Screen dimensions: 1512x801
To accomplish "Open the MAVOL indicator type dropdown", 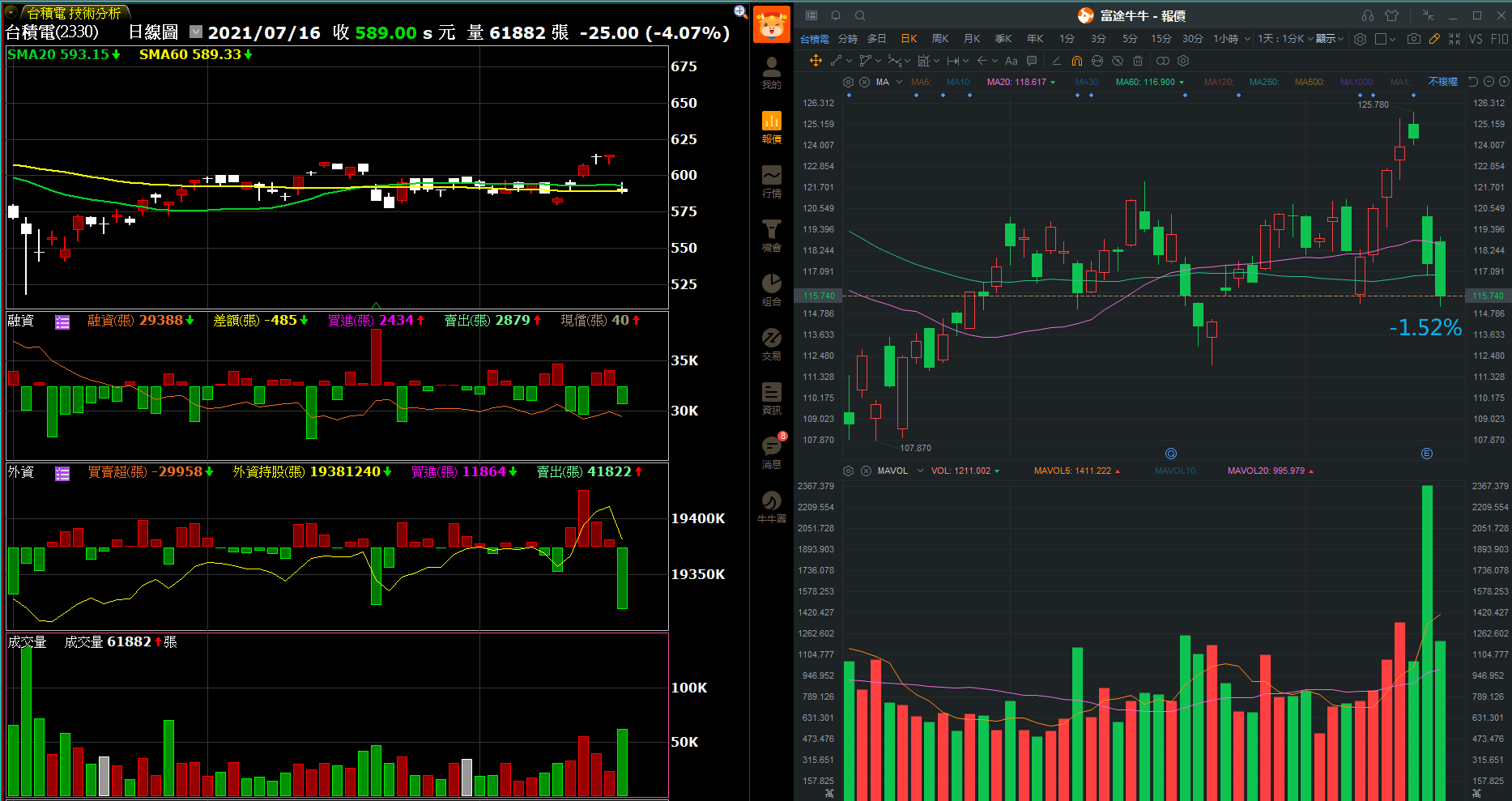I will pos(920,471).
